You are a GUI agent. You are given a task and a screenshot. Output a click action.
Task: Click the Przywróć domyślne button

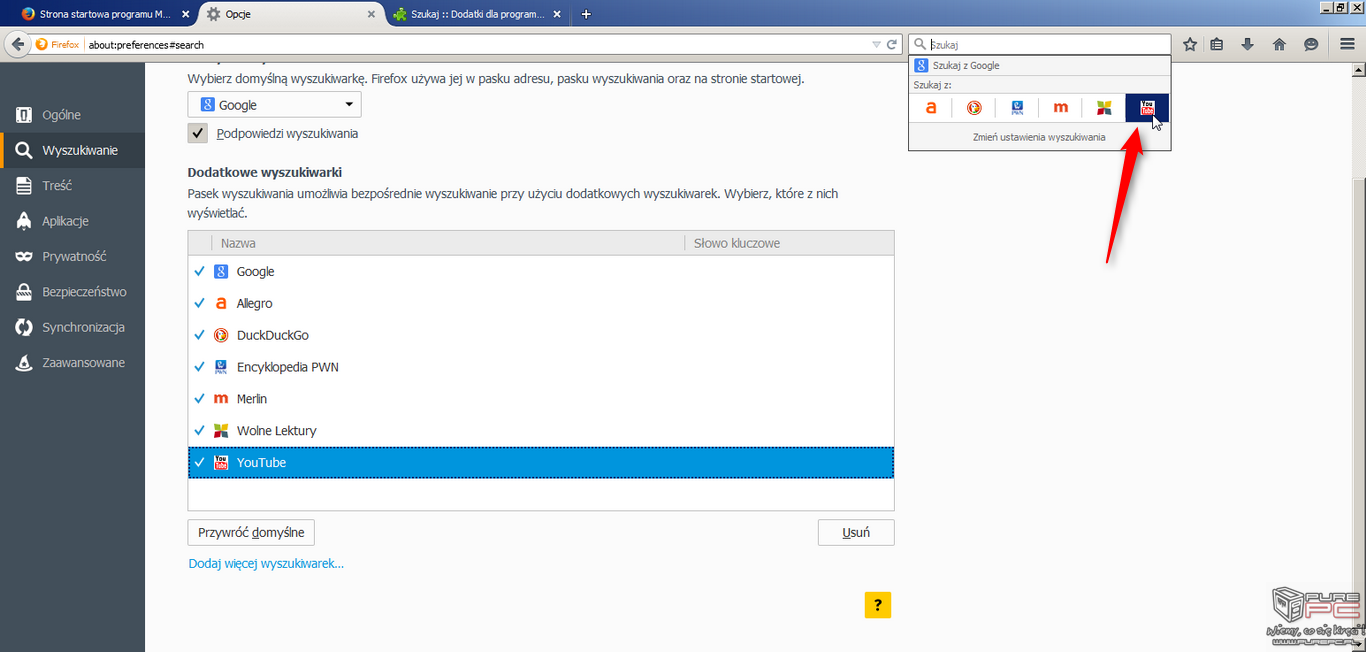(251, 533)
